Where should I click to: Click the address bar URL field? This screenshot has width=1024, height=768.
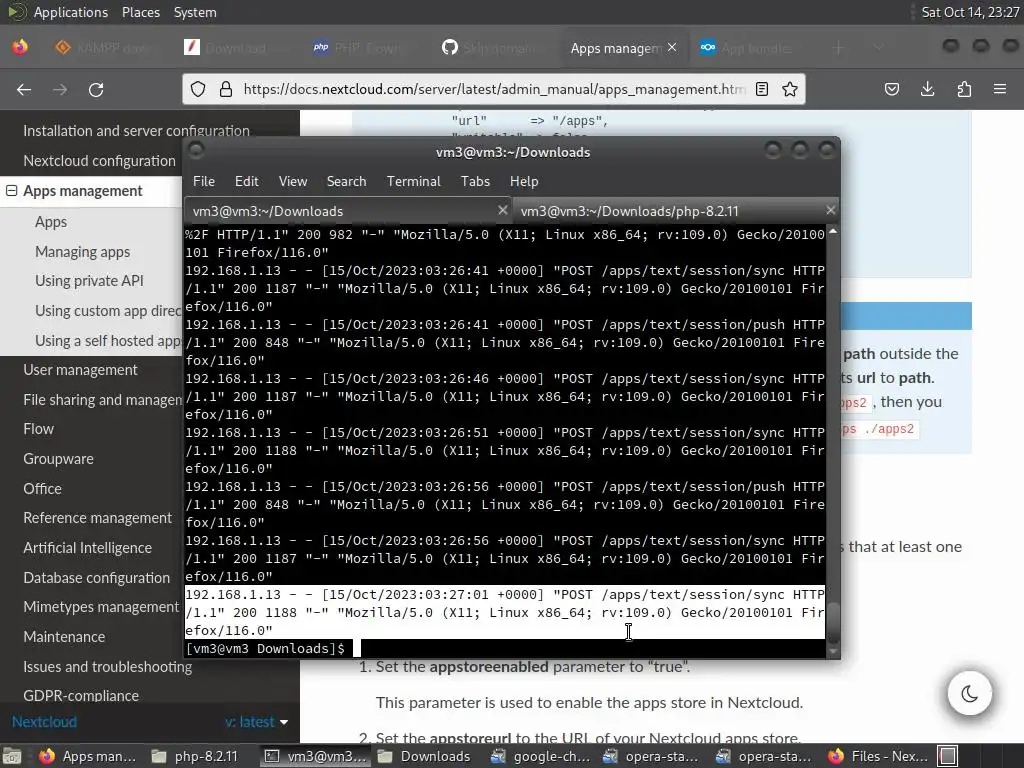pos(493,89)
